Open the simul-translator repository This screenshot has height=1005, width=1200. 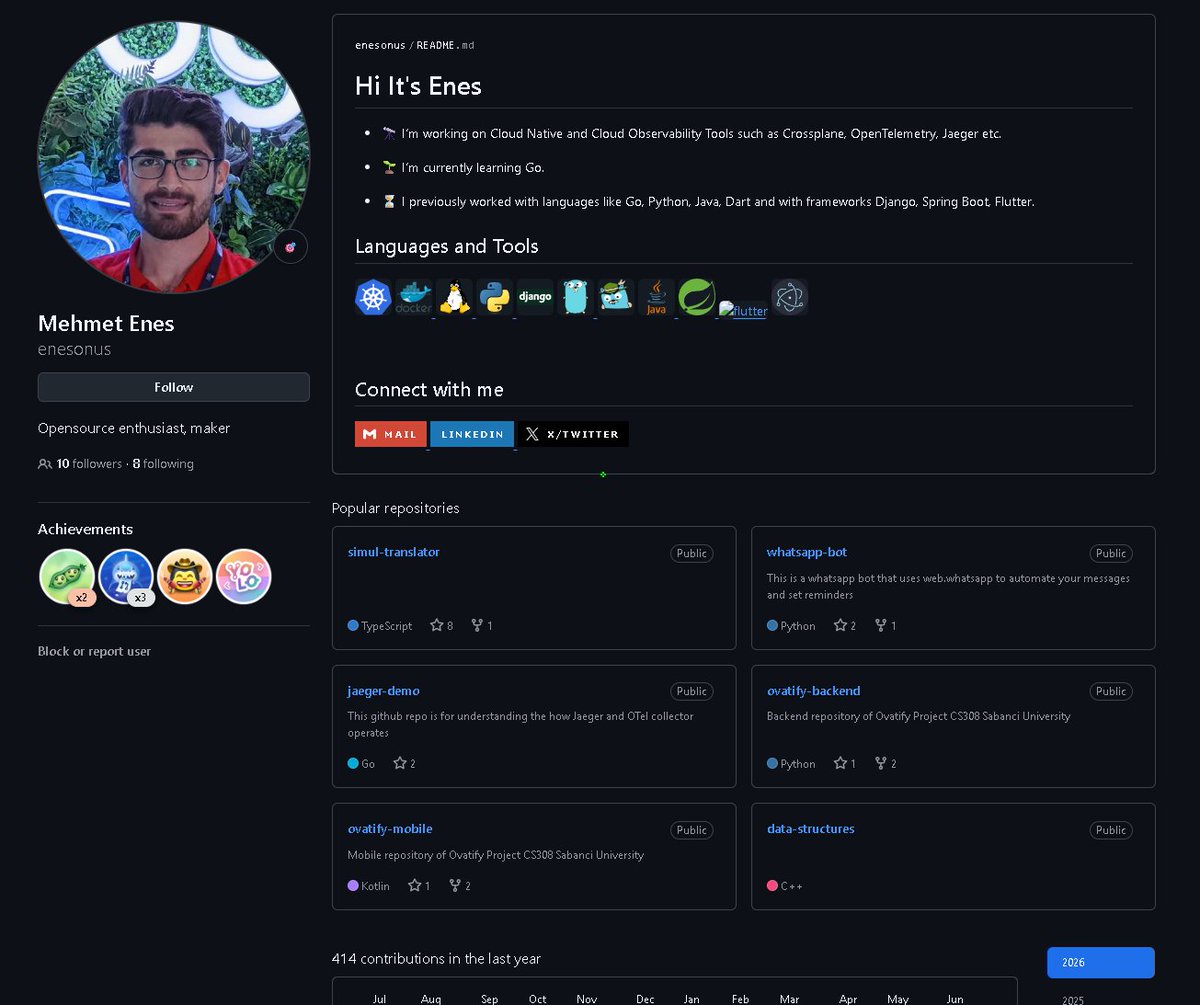(x=394, y=552)
